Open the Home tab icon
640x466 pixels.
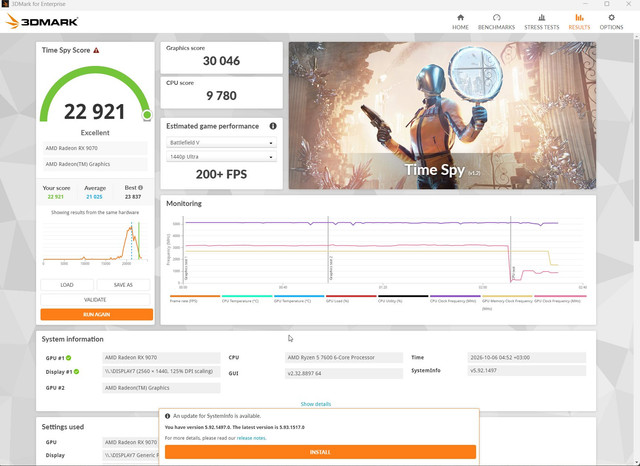tap(460, 18)
